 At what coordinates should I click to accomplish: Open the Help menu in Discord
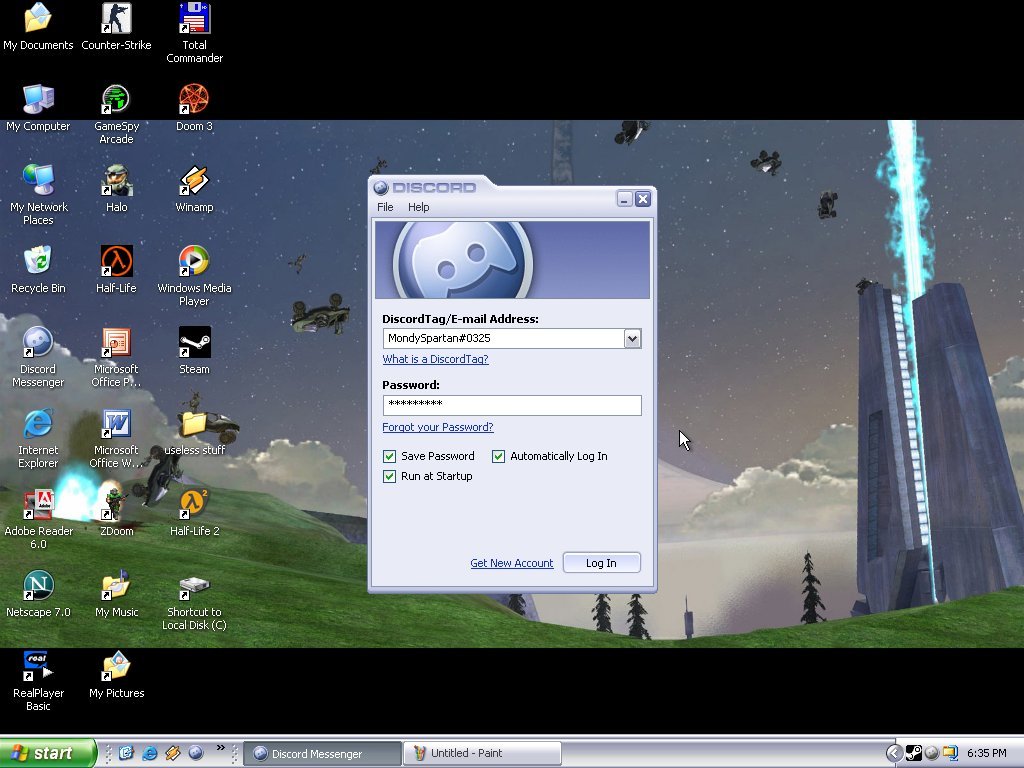(x=419, y=207)
